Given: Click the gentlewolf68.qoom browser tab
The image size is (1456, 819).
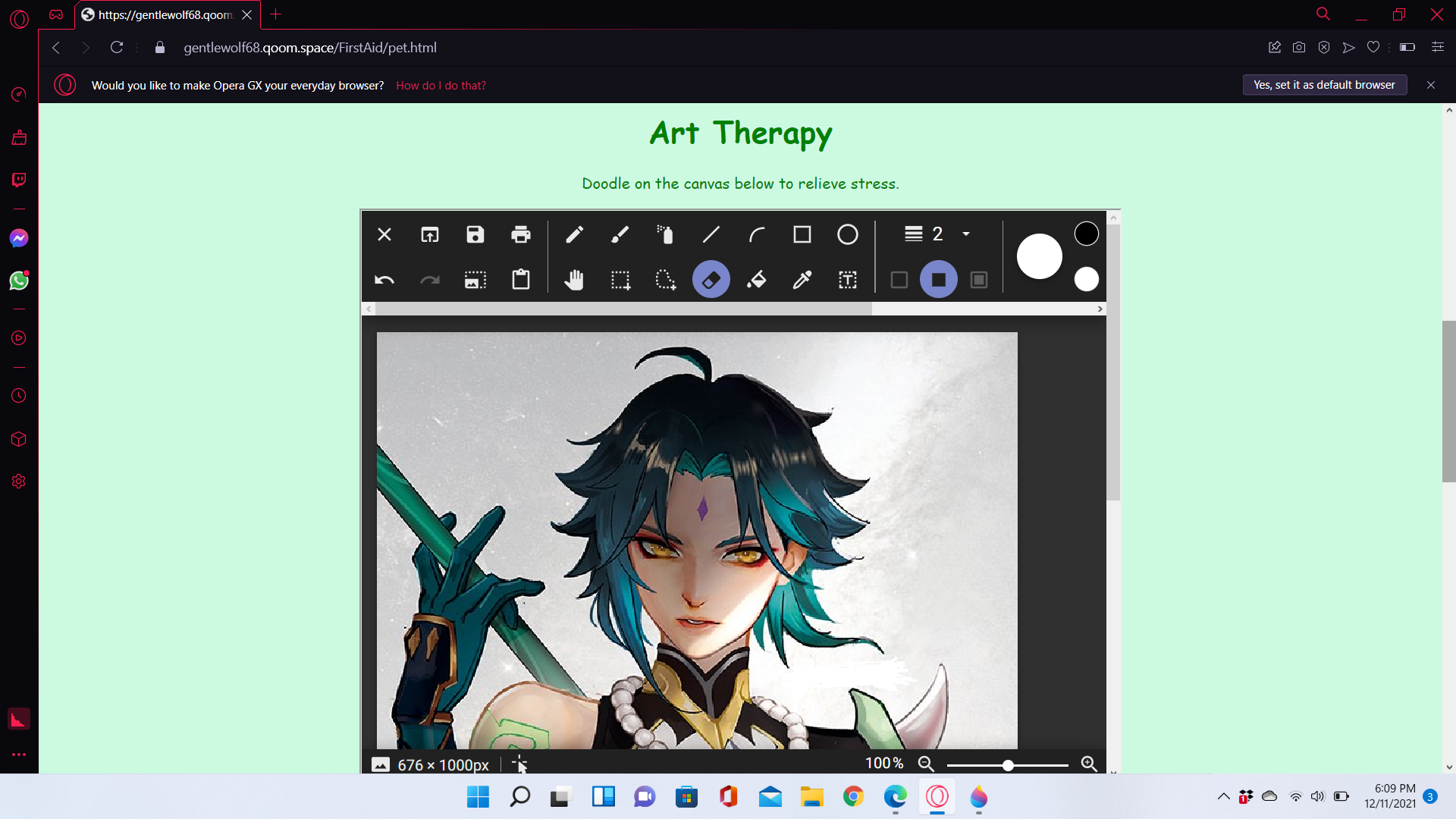Looking at the screenshot, I should point(165,14).
